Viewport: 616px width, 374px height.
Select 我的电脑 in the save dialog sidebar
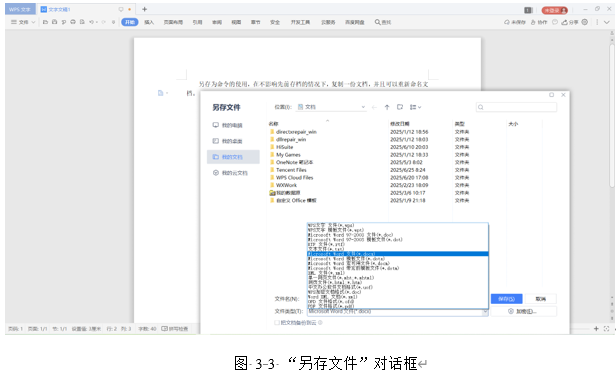(233, 125)
